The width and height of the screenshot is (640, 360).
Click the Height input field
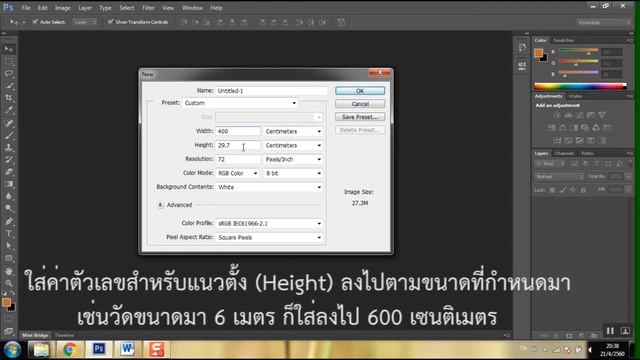[x=238, y=145]
